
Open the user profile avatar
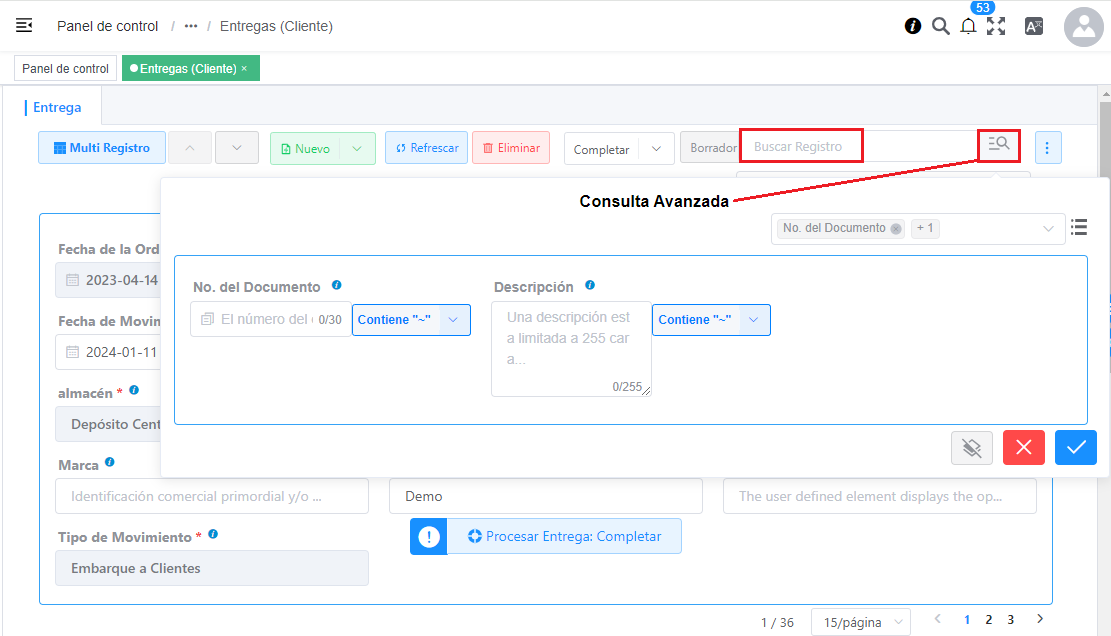(1083, 27)
